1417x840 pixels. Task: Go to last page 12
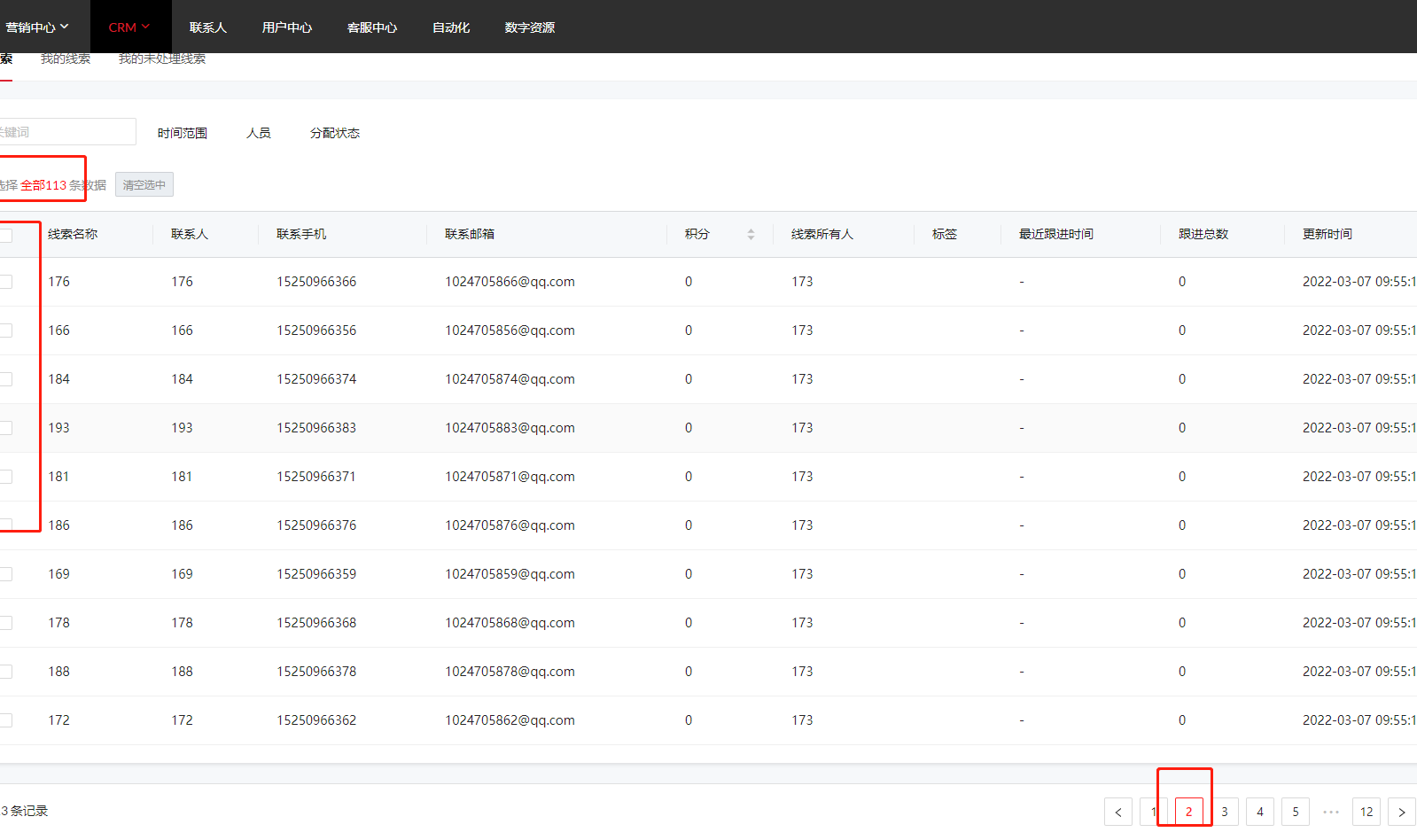[x=1366, y=812]
